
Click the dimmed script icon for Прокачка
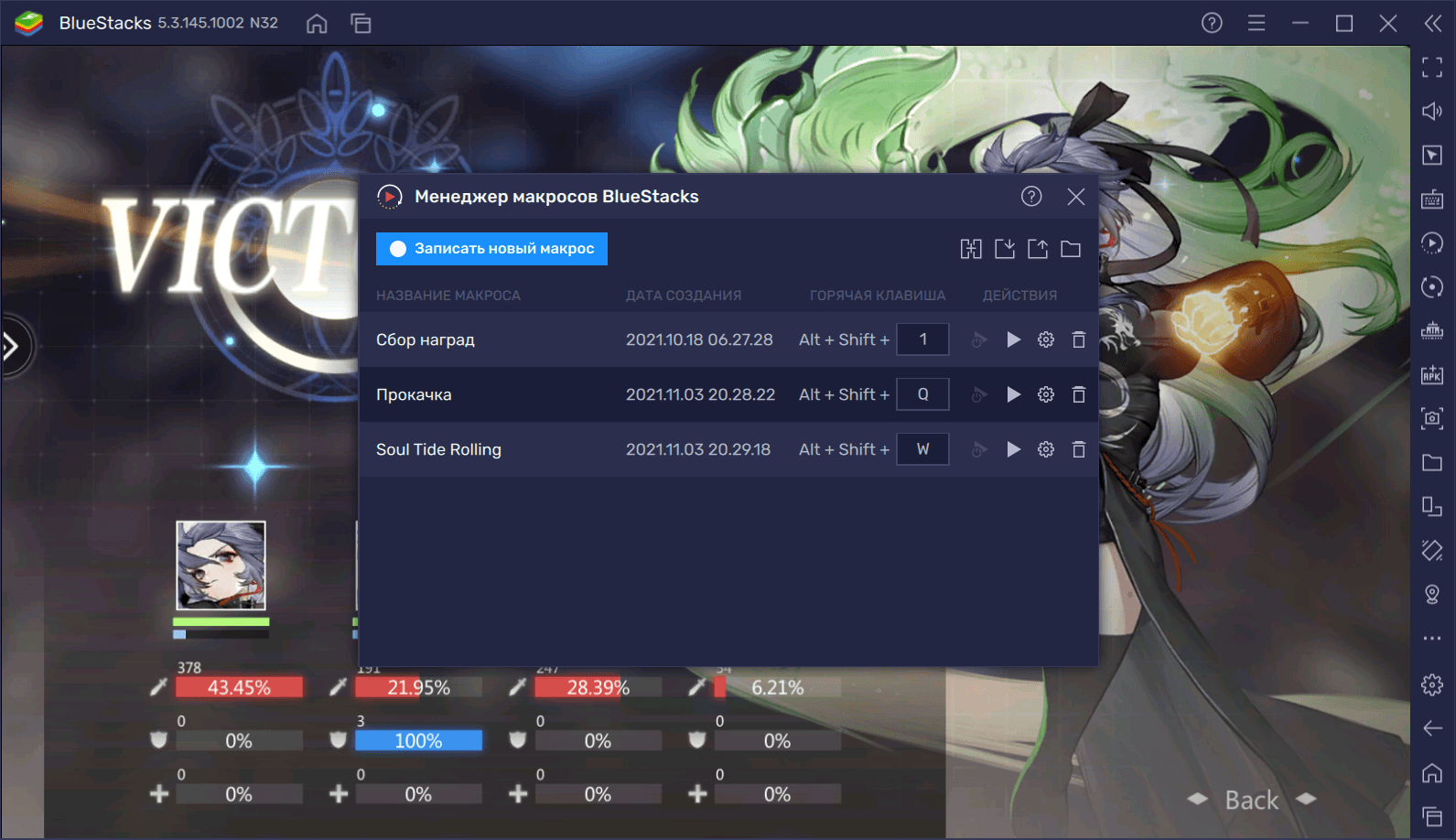pyautogui.click(x=979, y=394)
